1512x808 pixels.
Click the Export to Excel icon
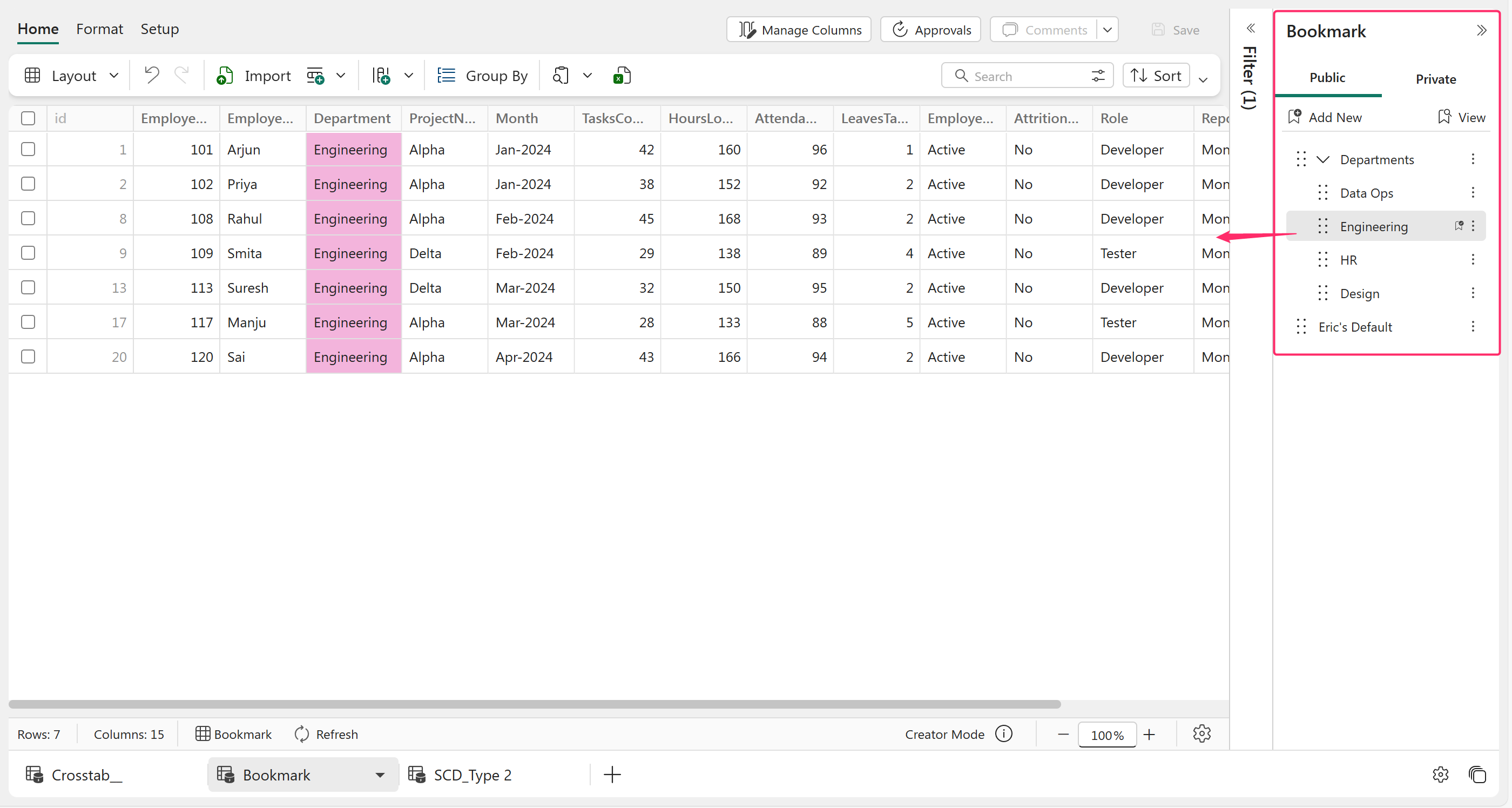click(622, 75)
